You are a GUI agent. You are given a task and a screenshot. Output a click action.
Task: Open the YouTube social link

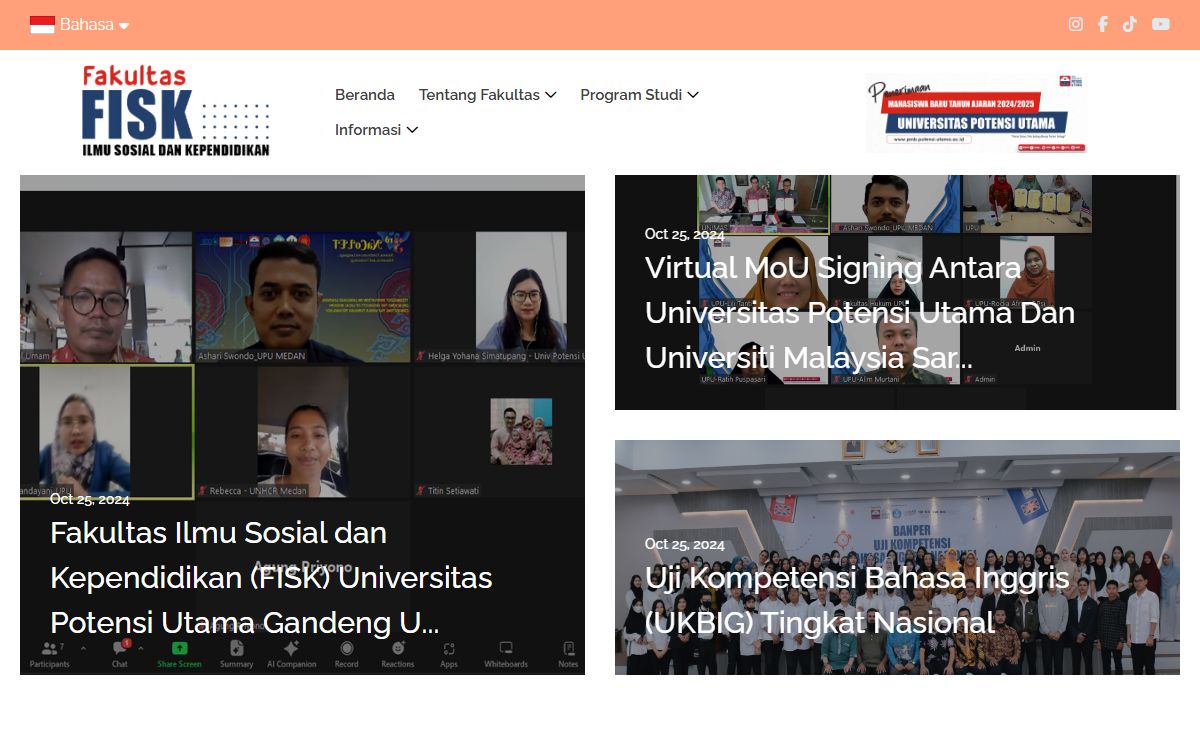click(x=1160, y=24)
